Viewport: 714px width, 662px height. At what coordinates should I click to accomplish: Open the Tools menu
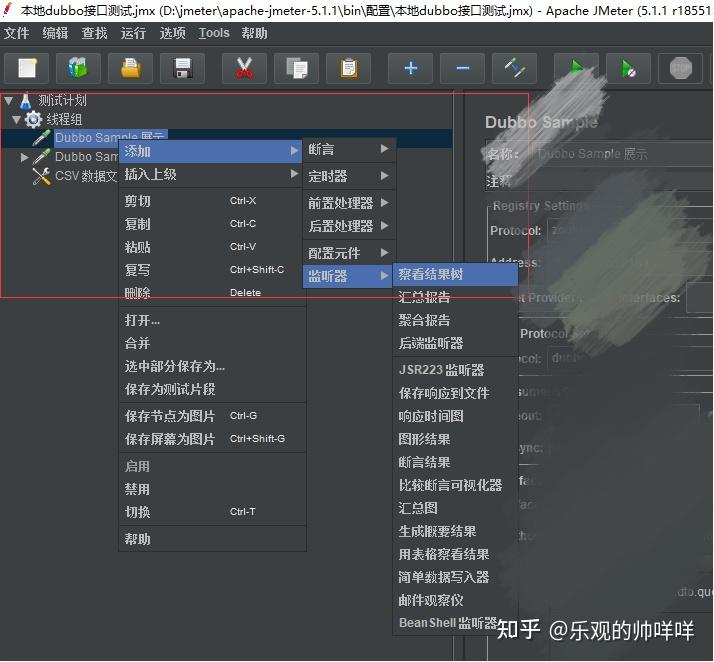(214, 33)
